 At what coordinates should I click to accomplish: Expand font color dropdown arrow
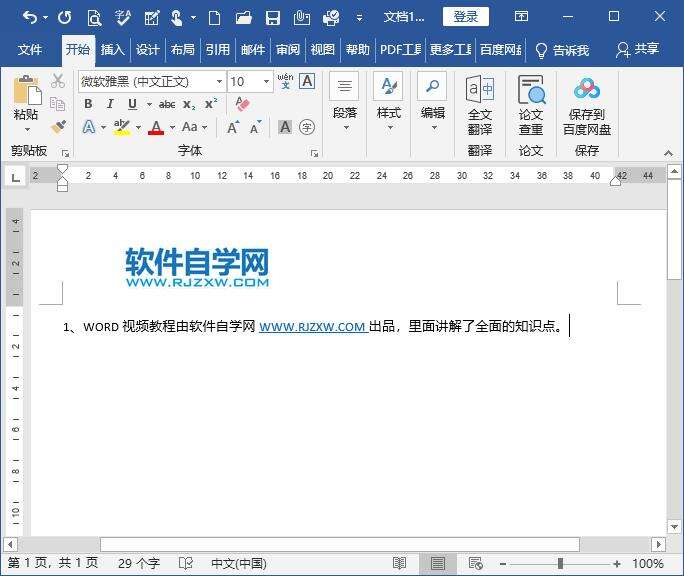(x=172, y=127)
